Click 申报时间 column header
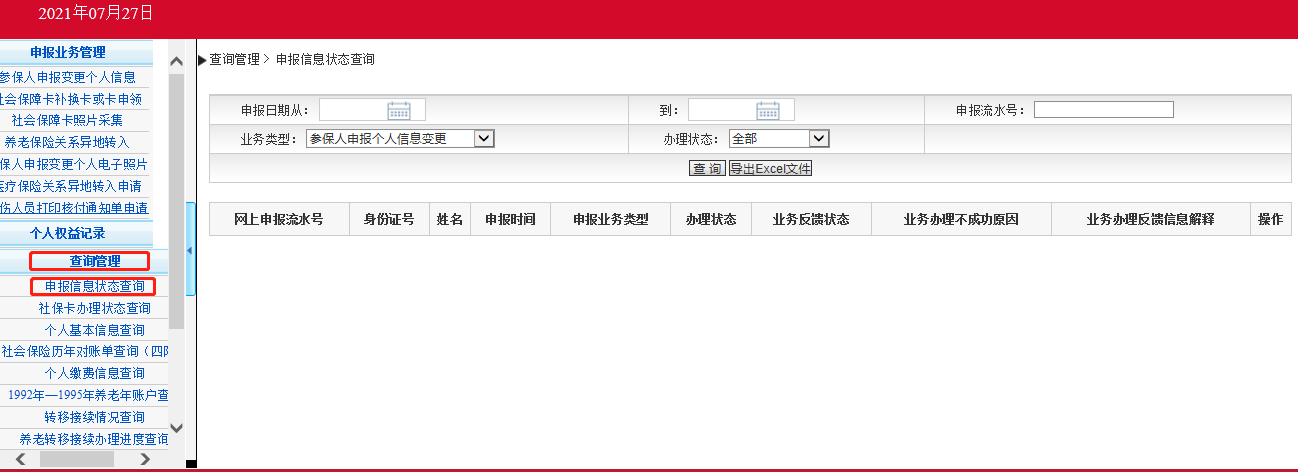The image size is (1298, 472). 510,219
